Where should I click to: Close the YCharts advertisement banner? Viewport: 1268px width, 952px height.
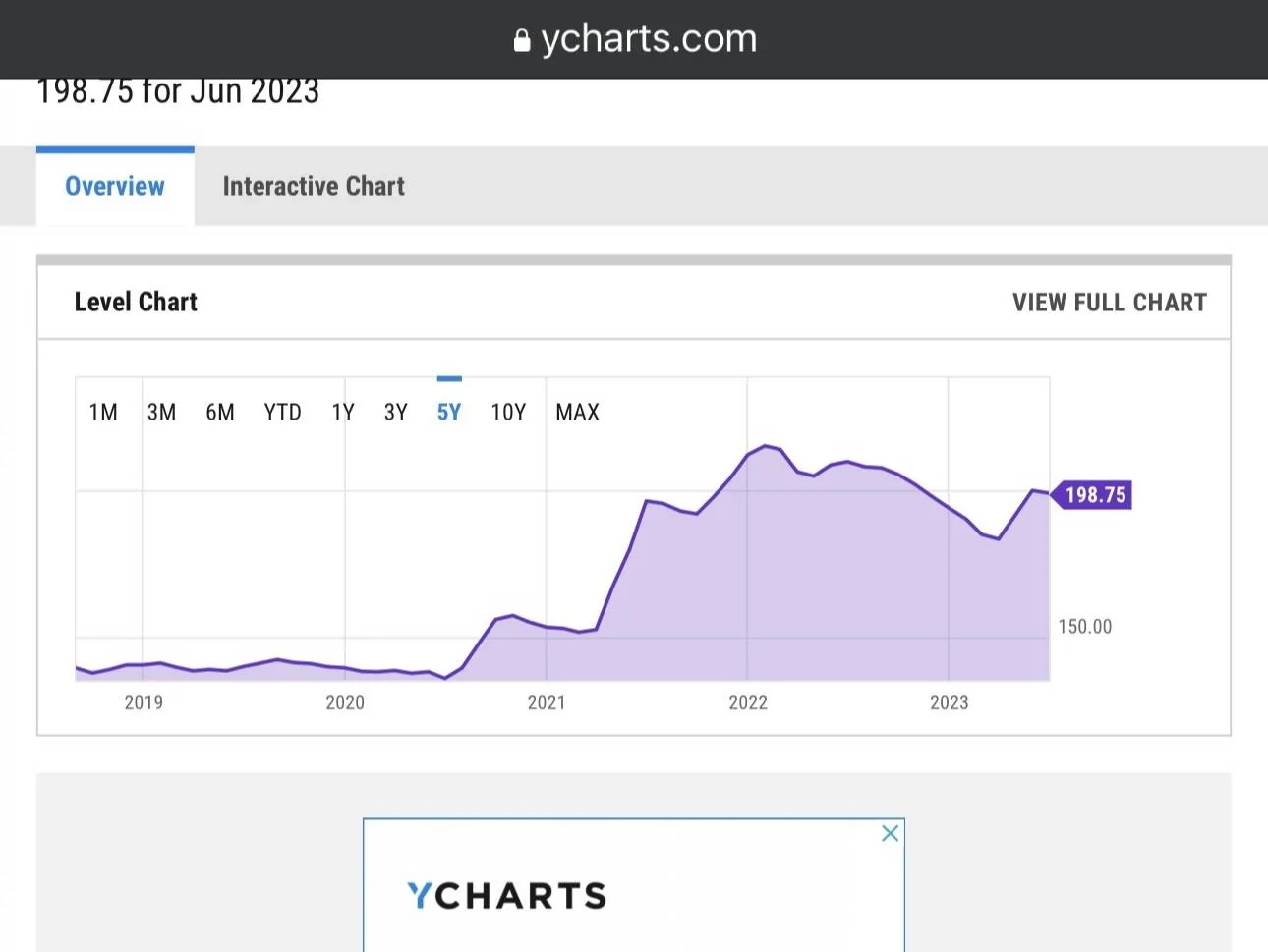pyautogui.click(x=890, y=833)
